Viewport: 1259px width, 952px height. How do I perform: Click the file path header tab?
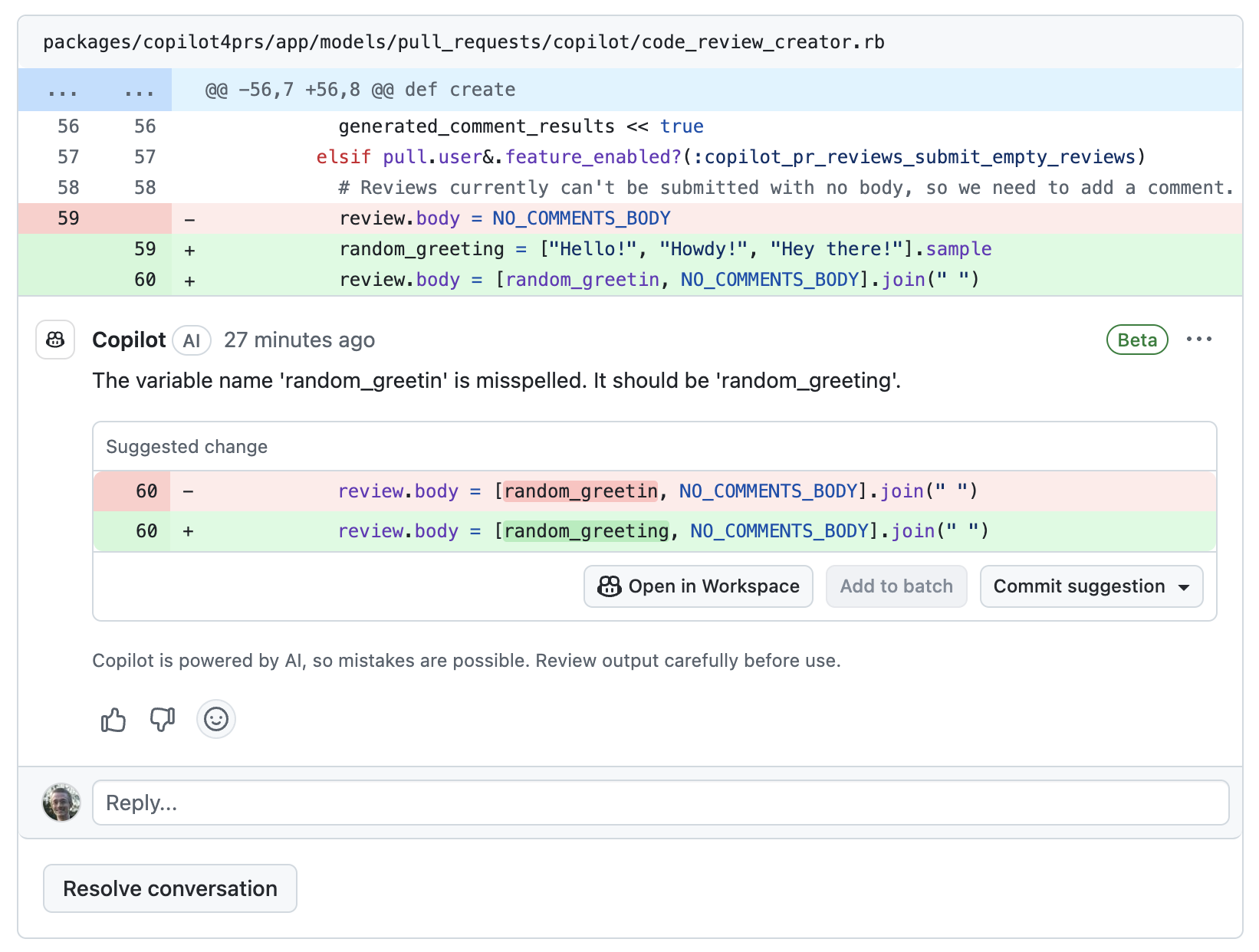[x=464, y=42]
